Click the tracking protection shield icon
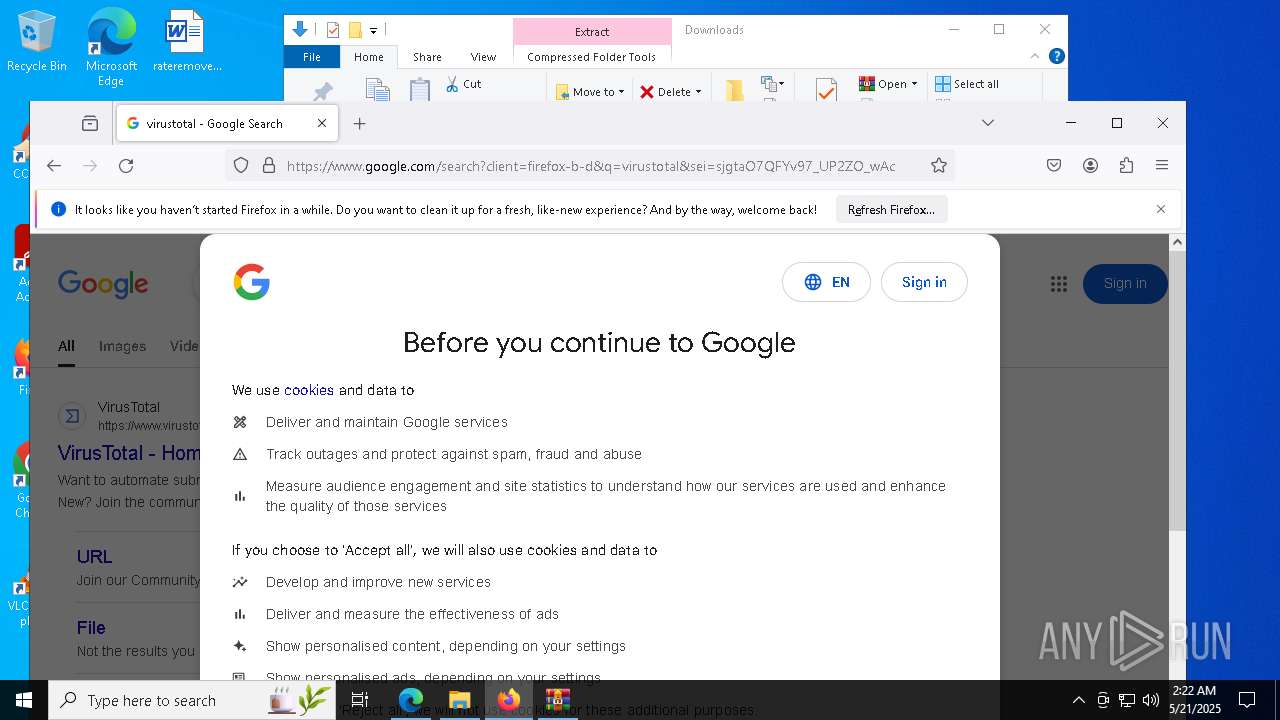 coord(241,166)
